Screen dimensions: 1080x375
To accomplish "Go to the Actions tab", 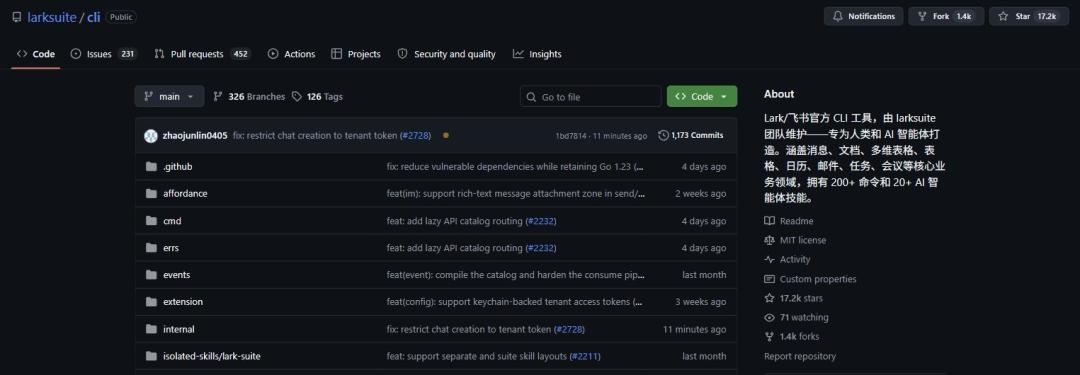I will [291, 54].
